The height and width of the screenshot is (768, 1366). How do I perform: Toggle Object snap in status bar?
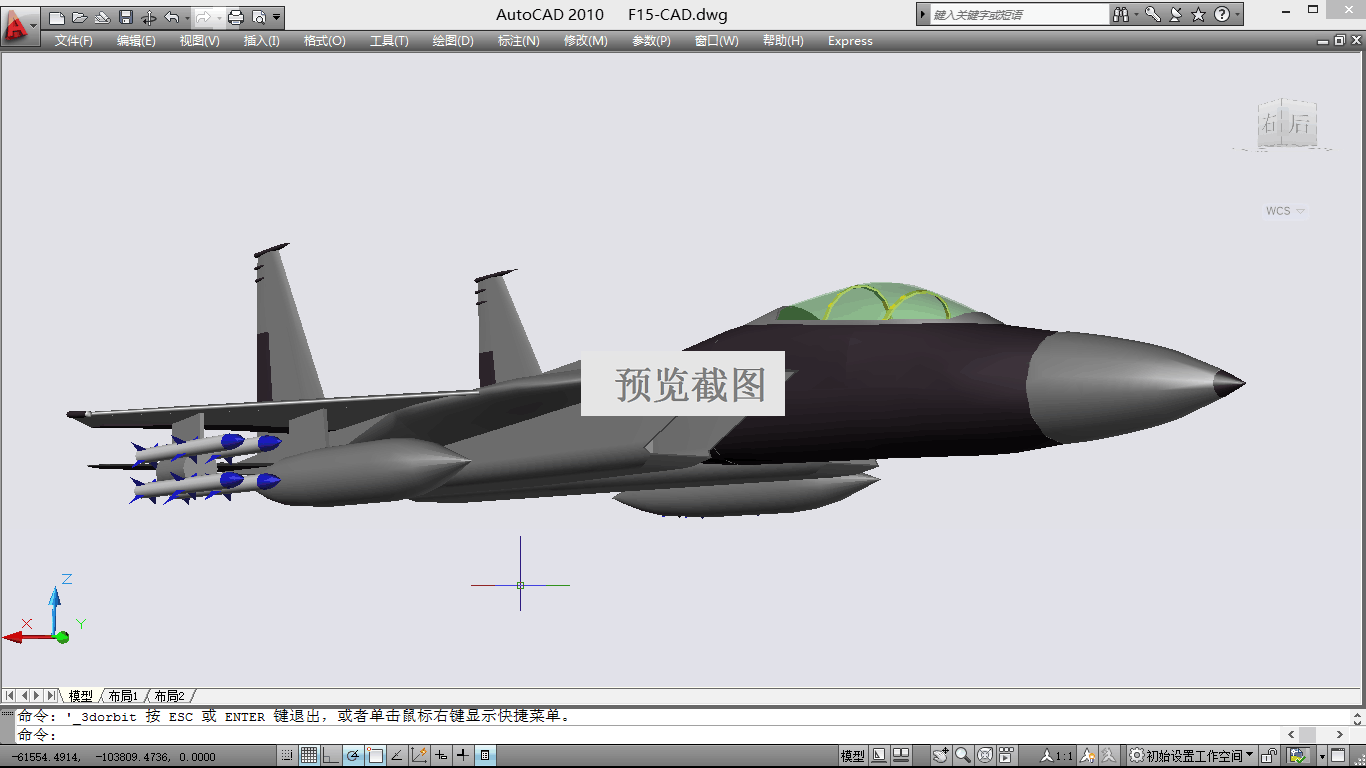tap(376, 756)
